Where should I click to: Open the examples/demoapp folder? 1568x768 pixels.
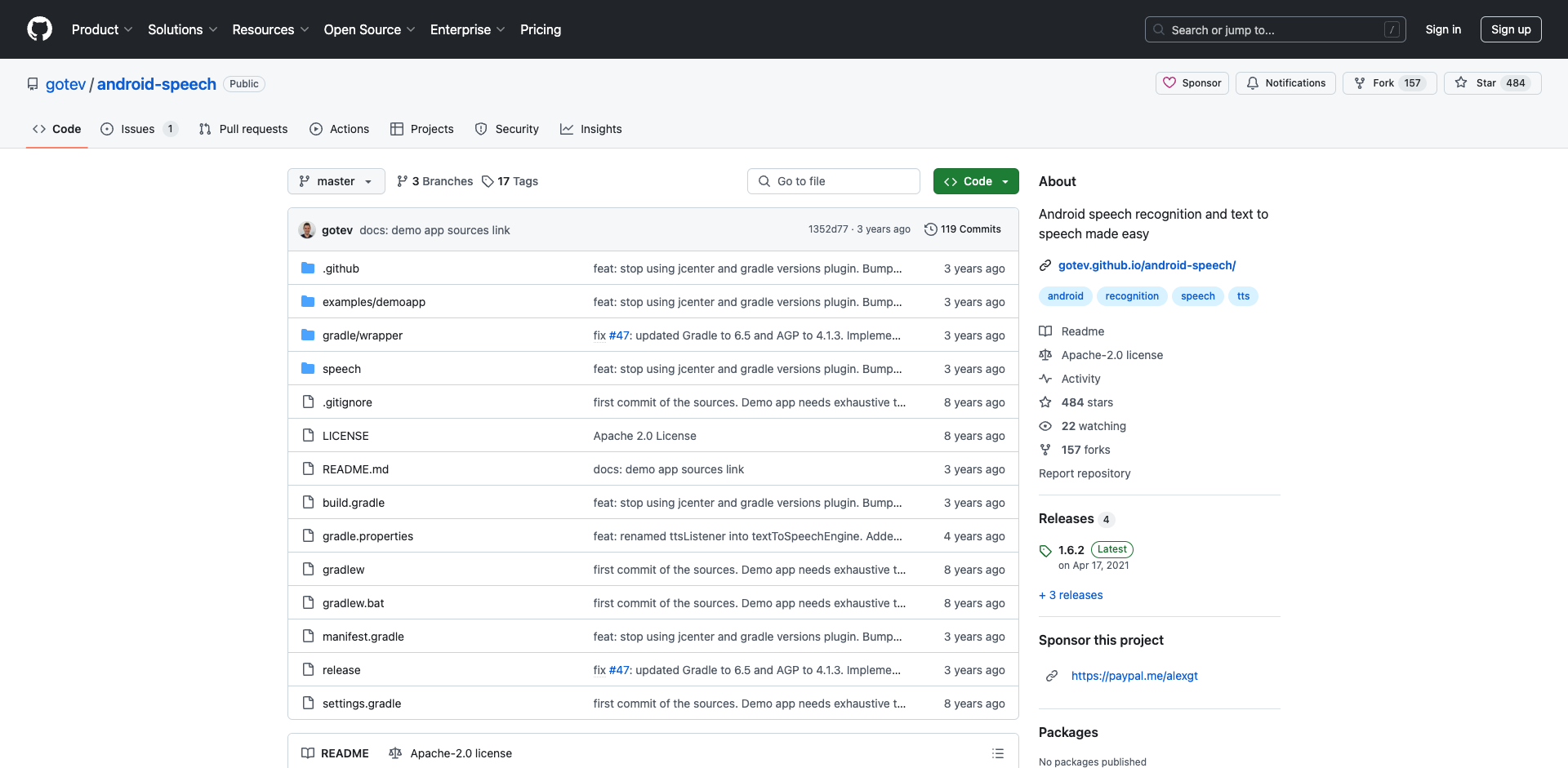click(374, 302)
